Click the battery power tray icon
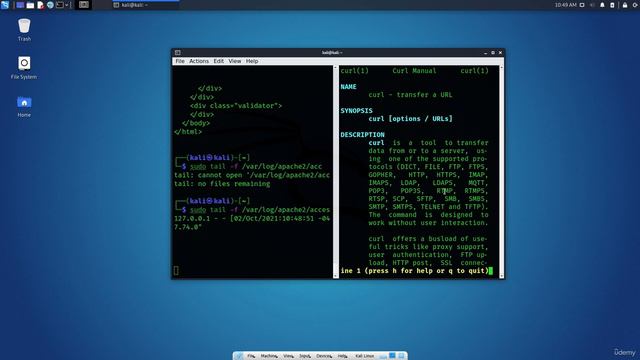This screenshot has height=360, width=640. click(x=612, y=5)
